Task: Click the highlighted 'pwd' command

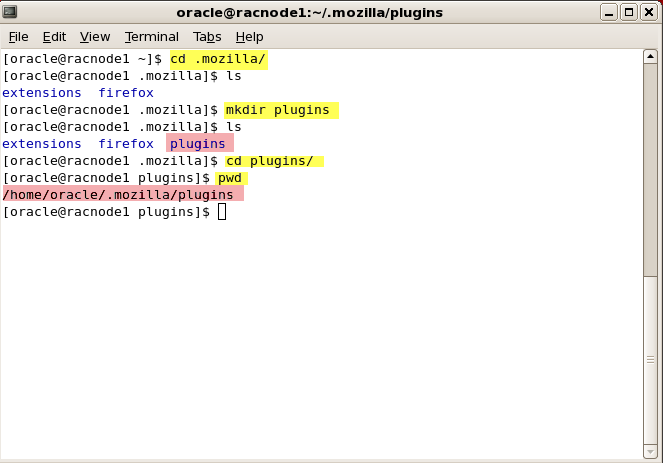Action: (231, 178)
